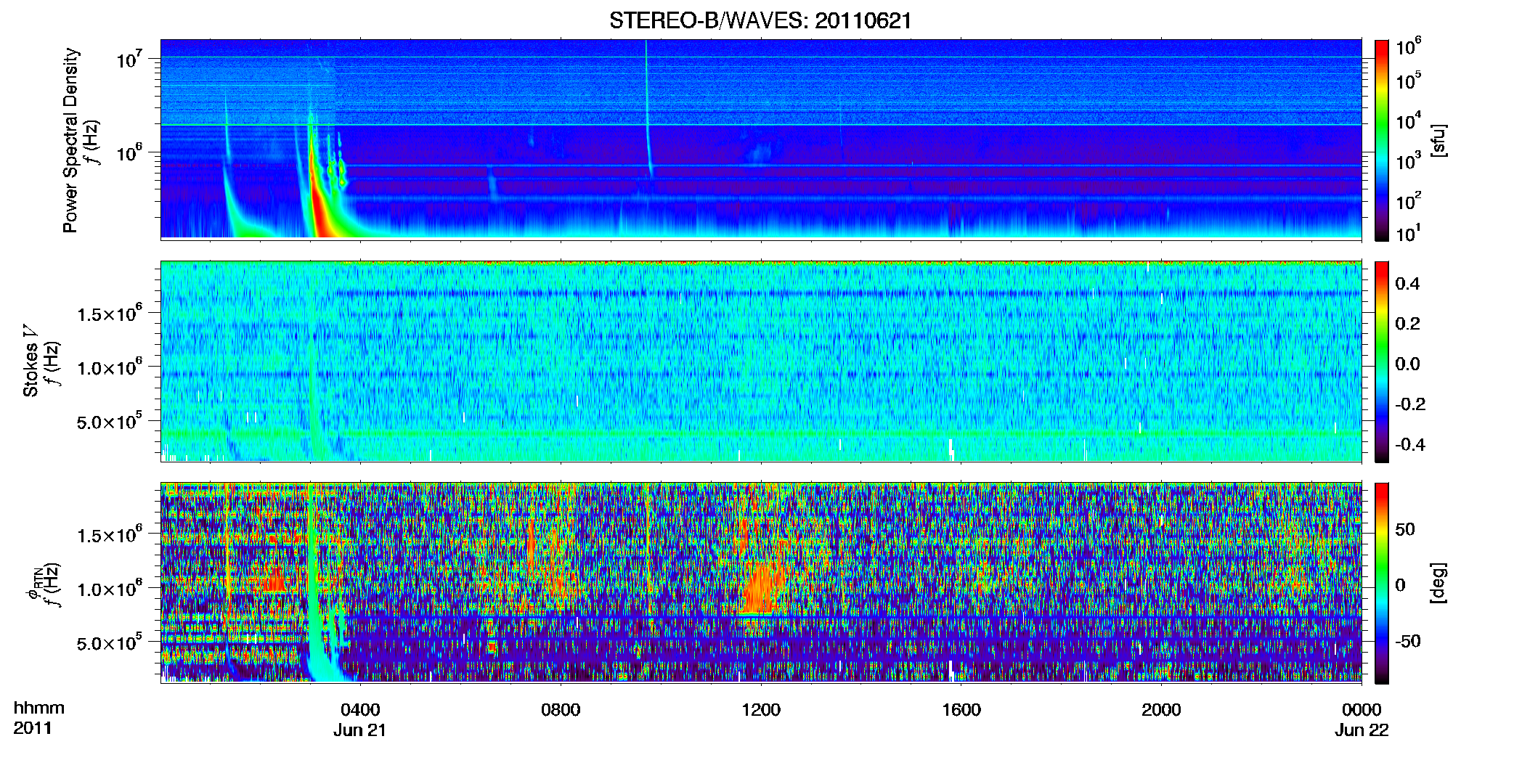Click the Jun 21 date label
Viewport: 1522px width, 784px height.
click(x=359, y=730)
